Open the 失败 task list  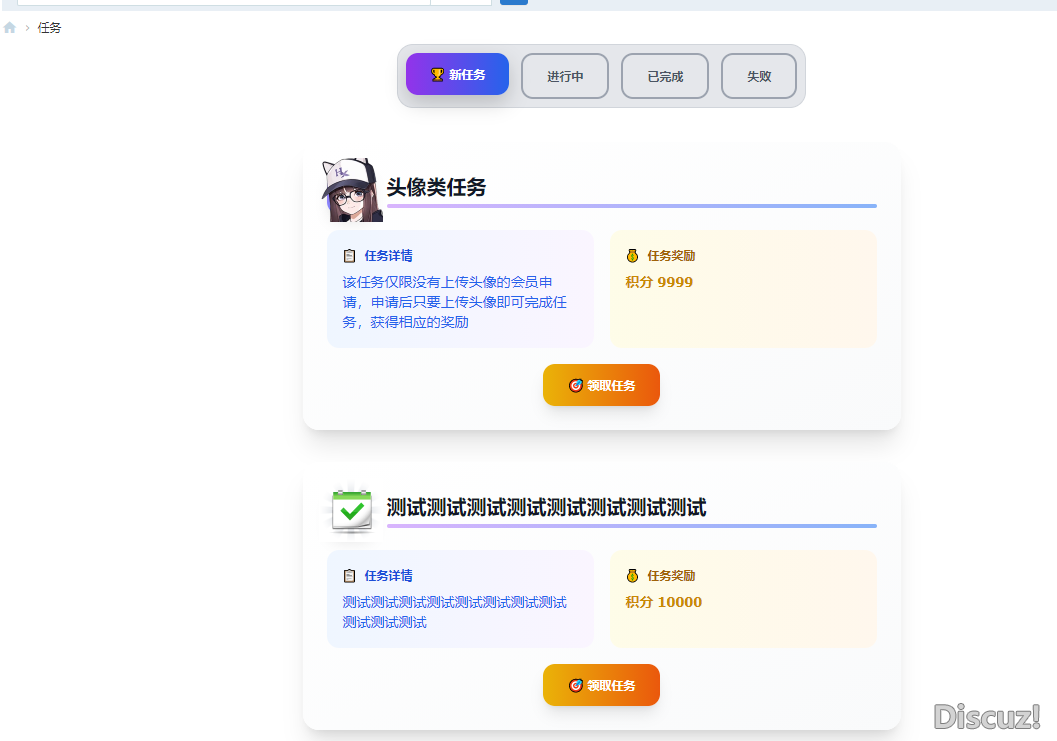(759, 75)
